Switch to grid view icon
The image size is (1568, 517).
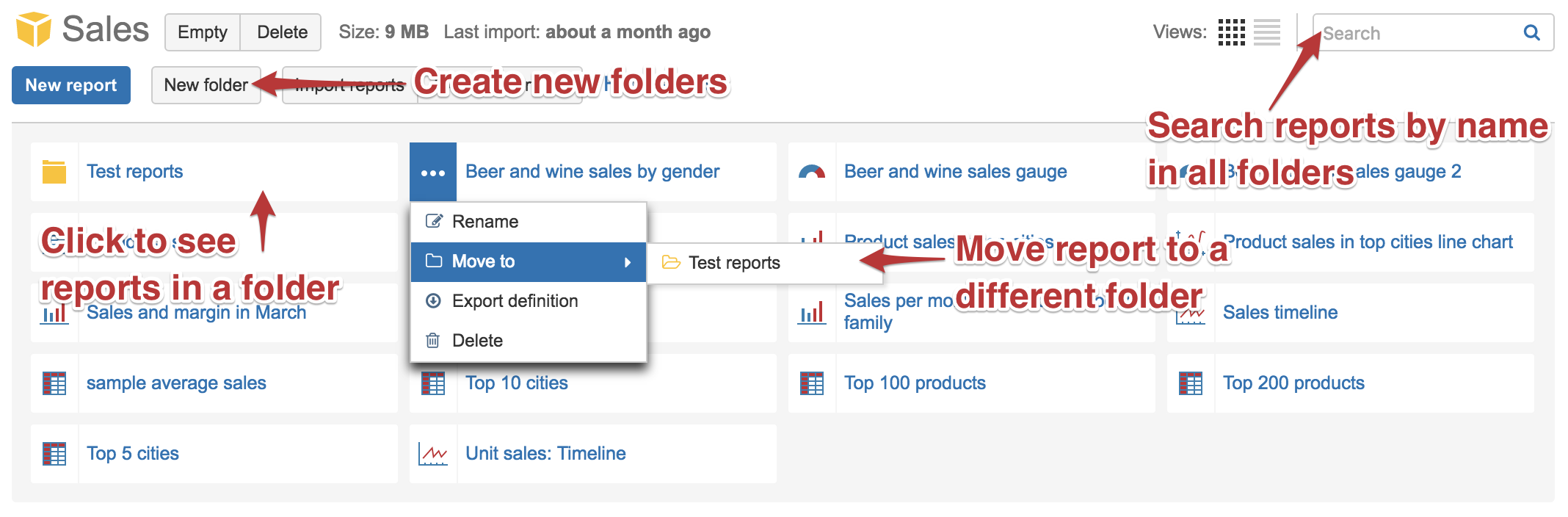(1231, 32)
